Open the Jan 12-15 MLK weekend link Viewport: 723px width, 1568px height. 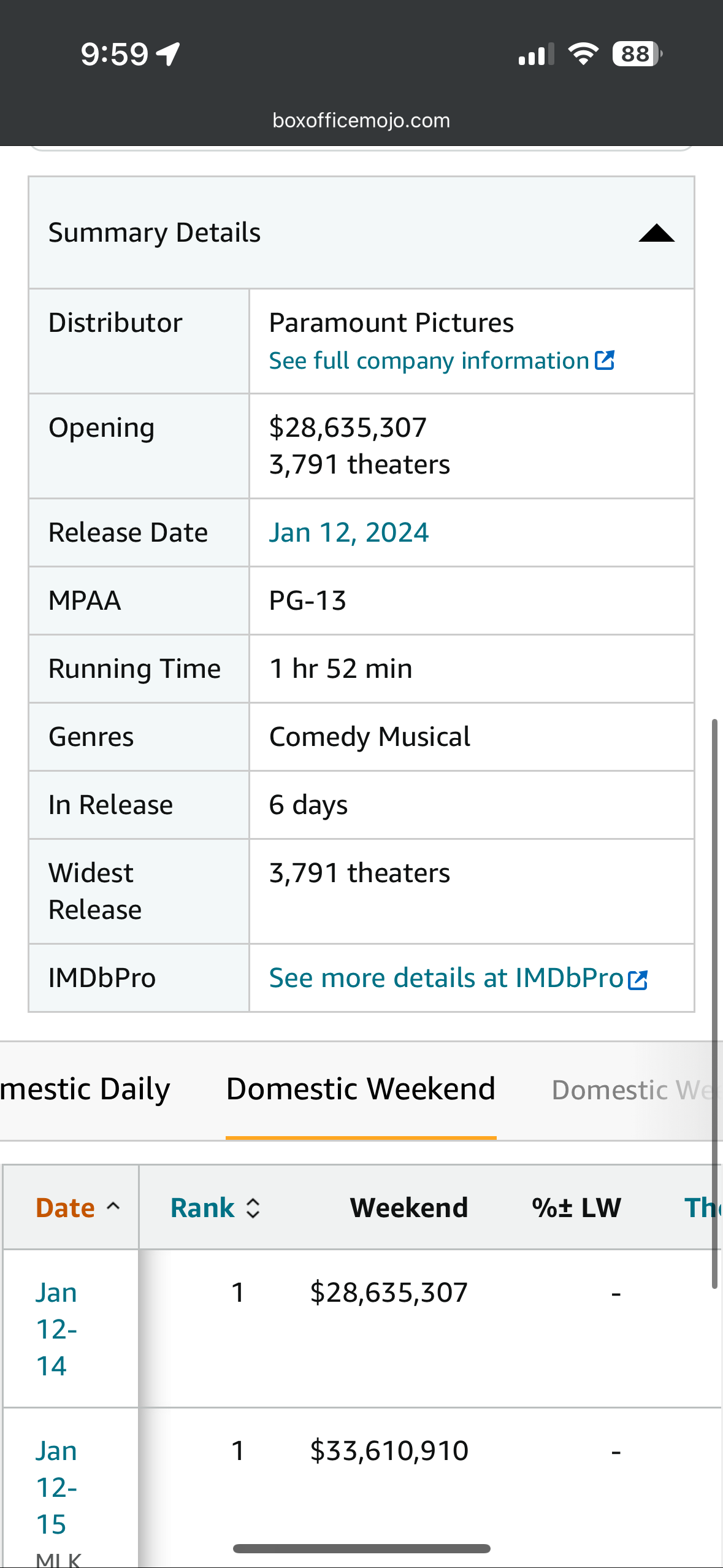tap(55, 1487)
